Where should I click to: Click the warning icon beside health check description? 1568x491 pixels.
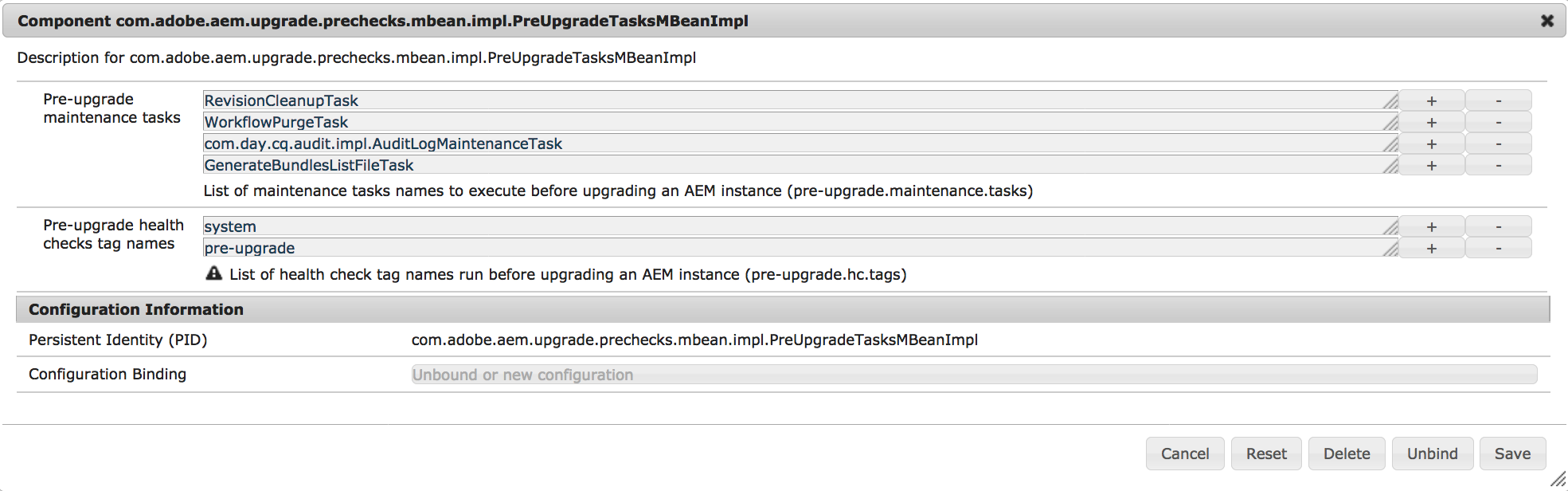tap(213, 273)
